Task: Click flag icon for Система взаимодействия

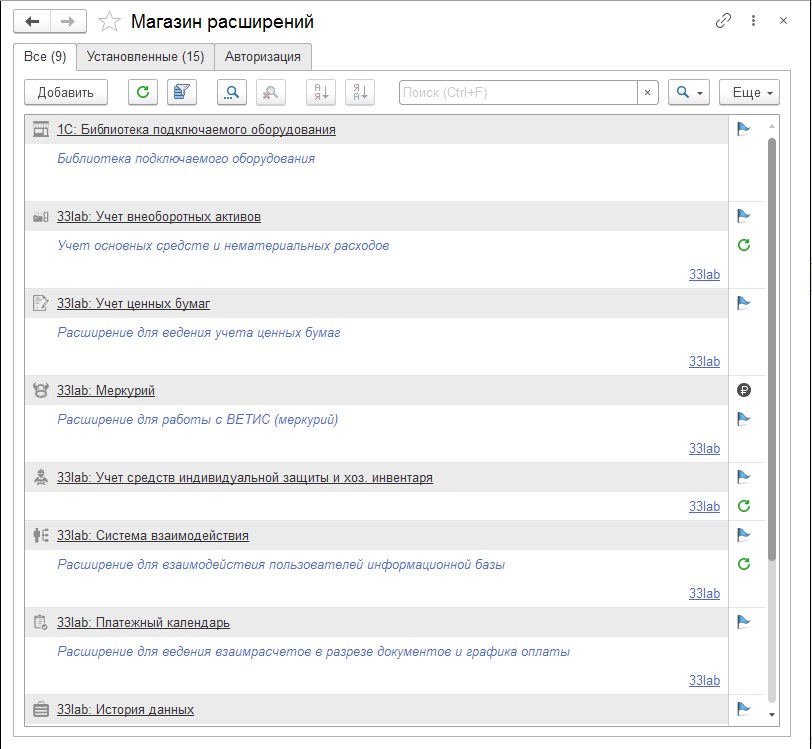Action: pos(744,535)
